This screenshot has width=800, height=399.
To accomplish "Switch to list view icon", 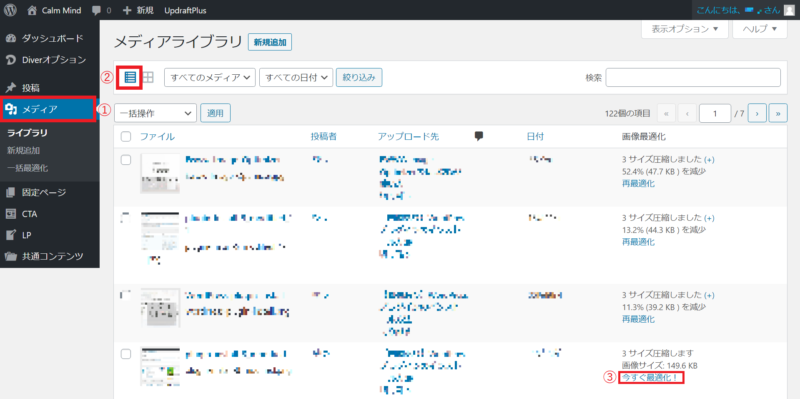I will (x=130, y=78).
